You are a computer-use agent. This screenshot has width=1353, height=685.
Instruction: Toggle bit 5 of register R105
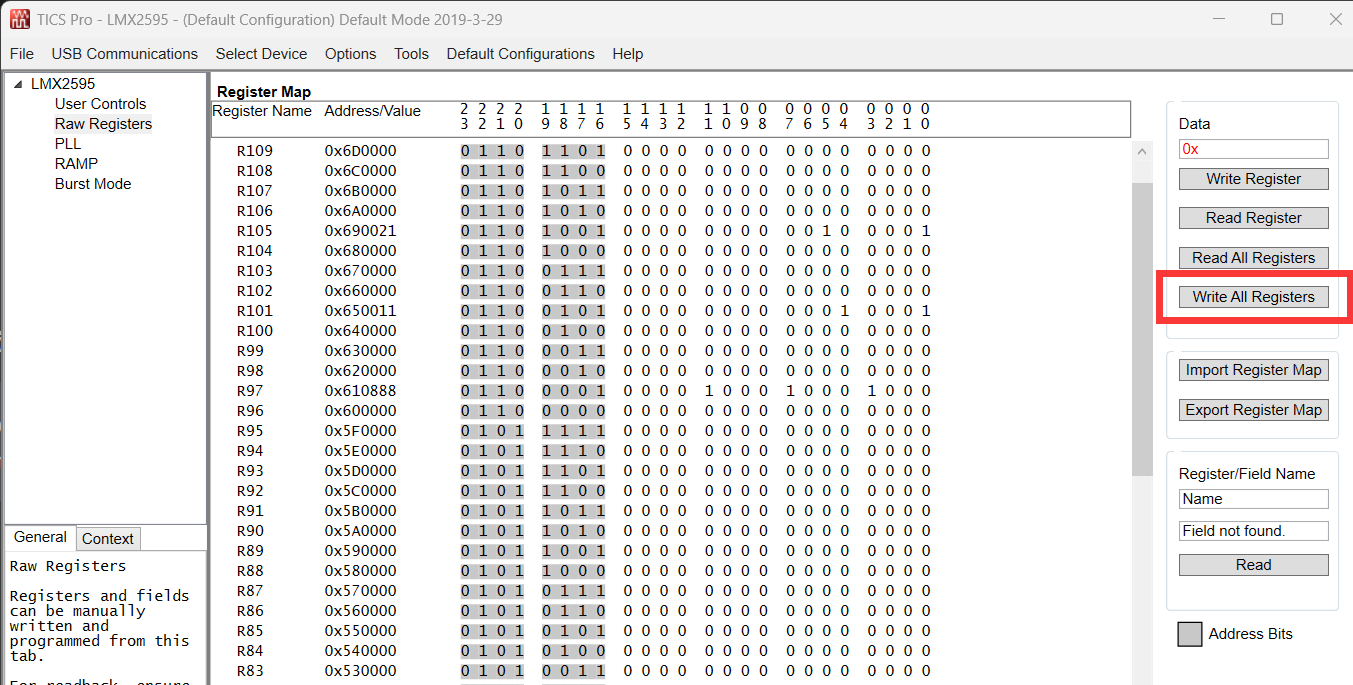click(x=825, y=231)
